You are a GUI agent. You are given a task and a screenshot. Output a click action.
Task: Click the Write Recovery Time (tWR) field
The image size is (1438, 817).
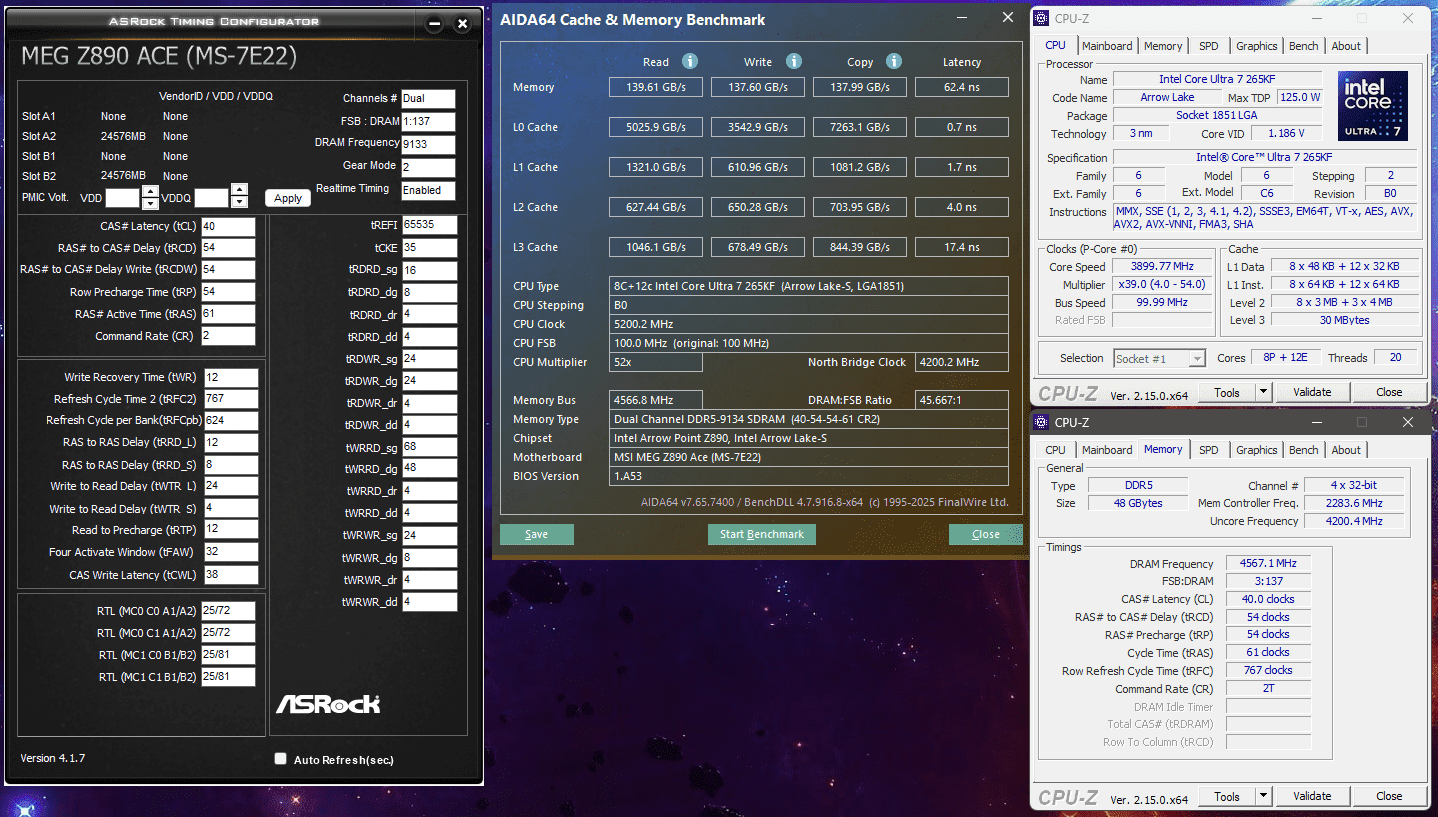click(x=231, y=377)
